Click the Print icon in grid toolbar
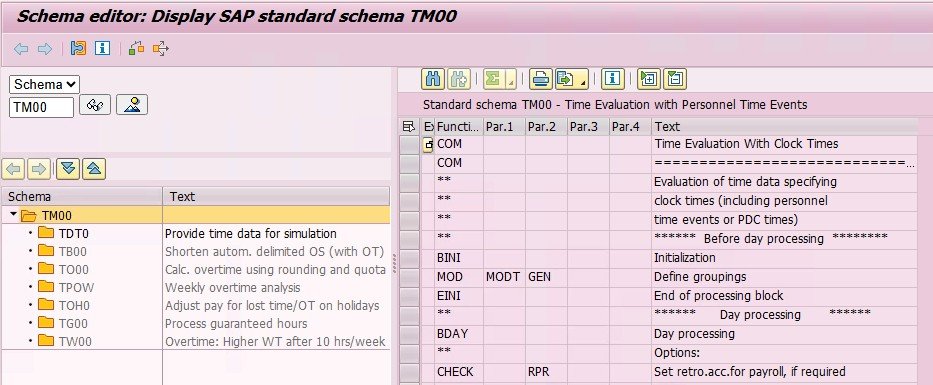Image resolution: width=933 pixels, height=385 pixels. 540,79
